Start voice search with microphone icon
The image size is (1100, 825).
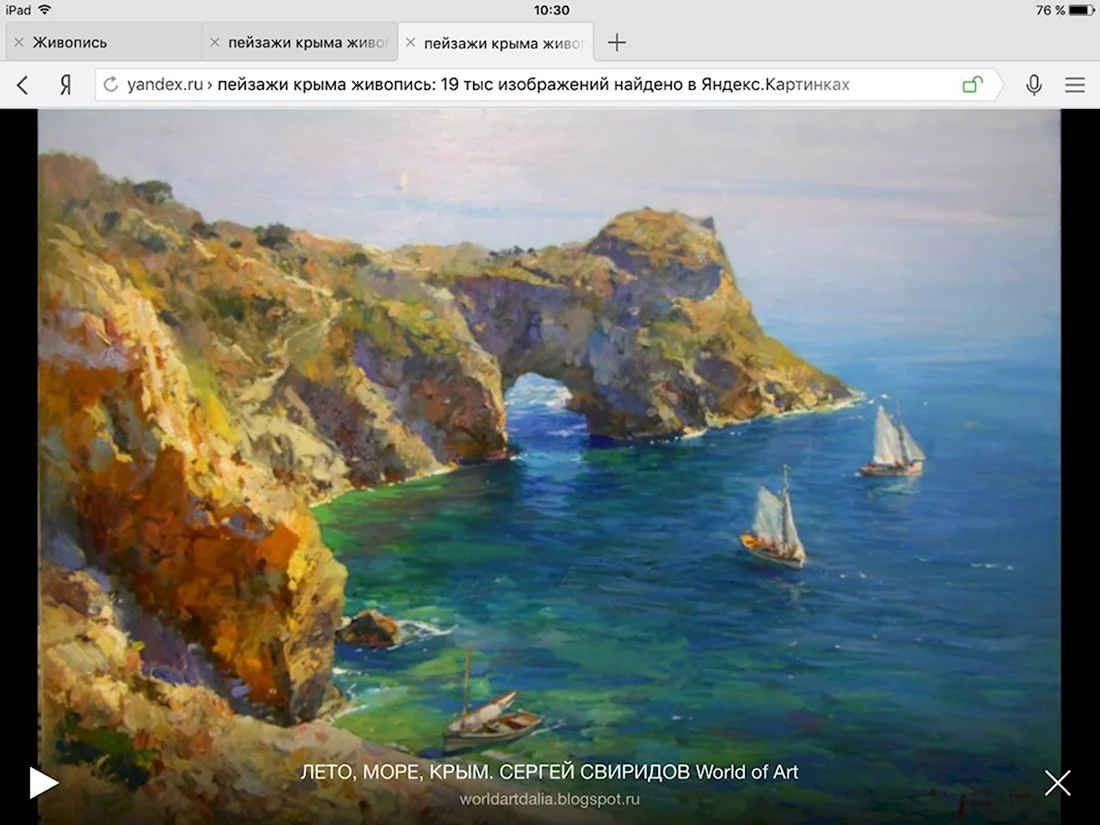[x=1034, y=85]
